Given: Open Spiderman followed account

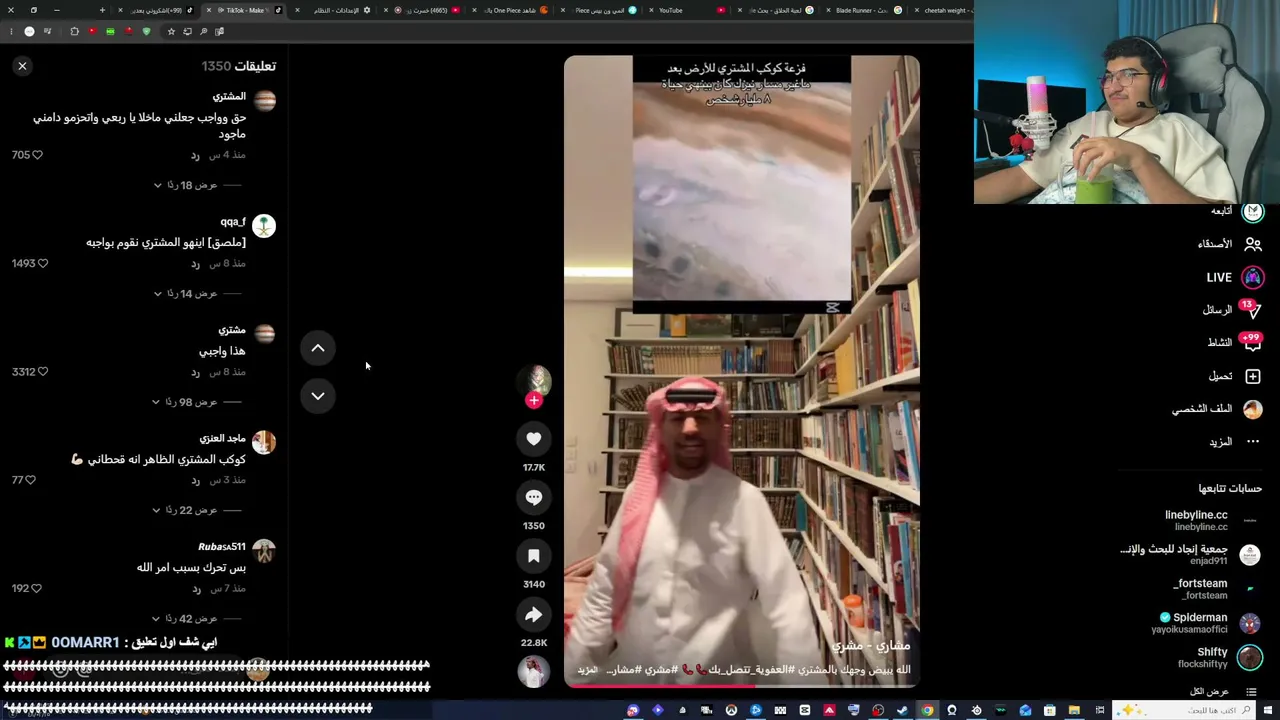Looking at the screenshot, I should (1205, 623).
